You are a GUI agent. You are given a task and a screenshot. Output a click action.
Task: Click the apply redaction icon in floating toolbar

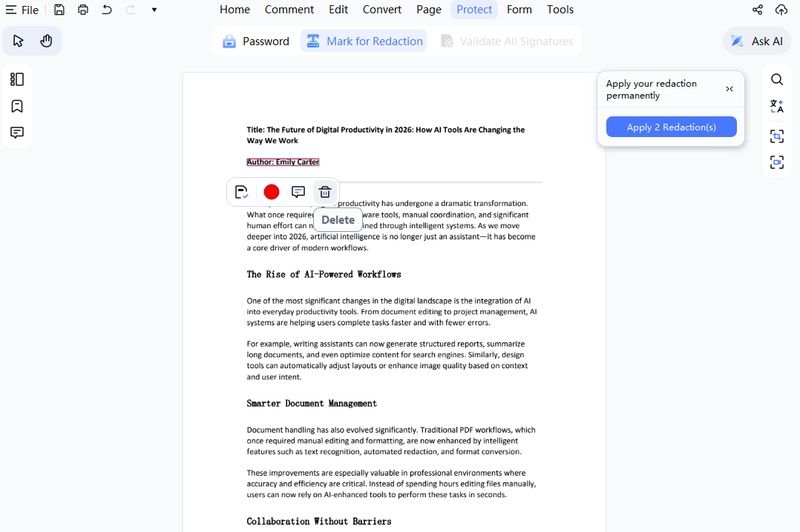[x=241, y=192]
